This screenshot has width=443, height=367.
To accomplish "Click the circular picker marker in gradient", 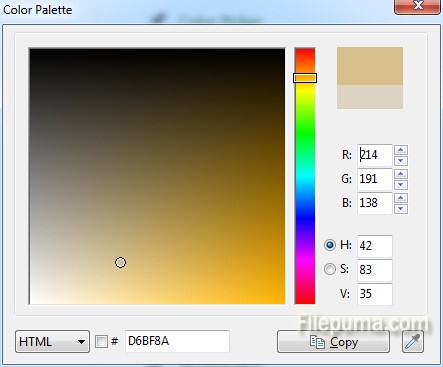I will (120, 263).
